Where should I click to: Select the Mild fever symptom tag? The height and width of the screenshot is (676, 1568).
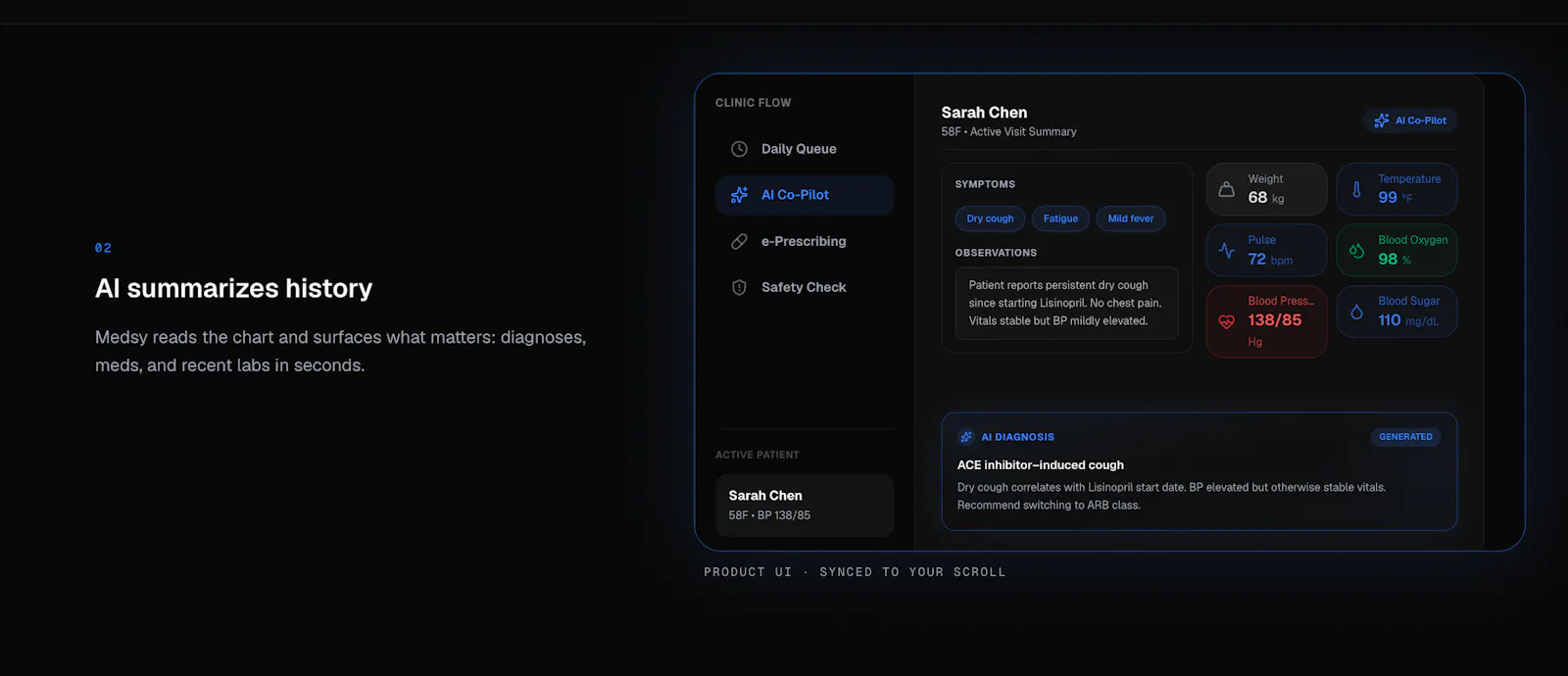click(1131, 218)
